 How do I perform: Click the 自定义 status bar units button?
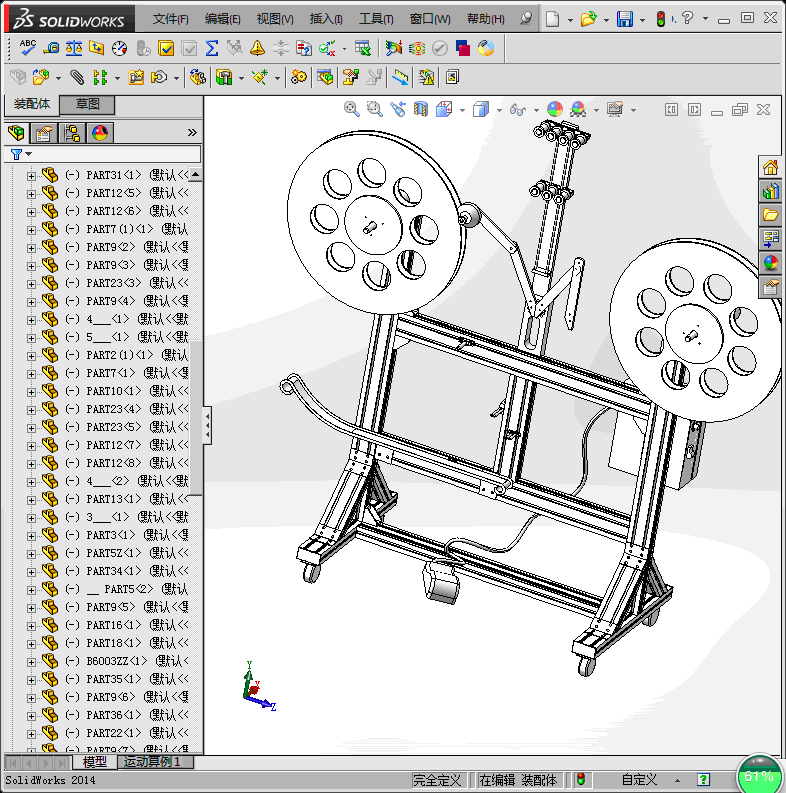639,779
